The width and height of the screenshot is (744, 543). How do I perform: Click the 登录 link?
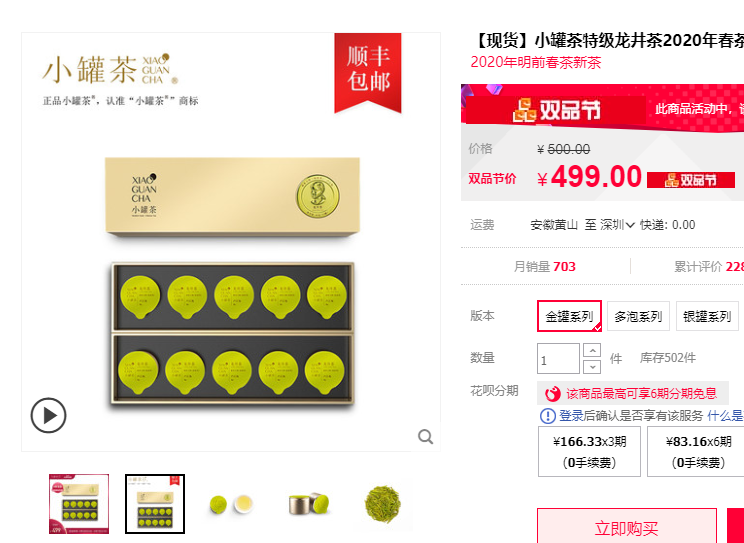[571, 416]
